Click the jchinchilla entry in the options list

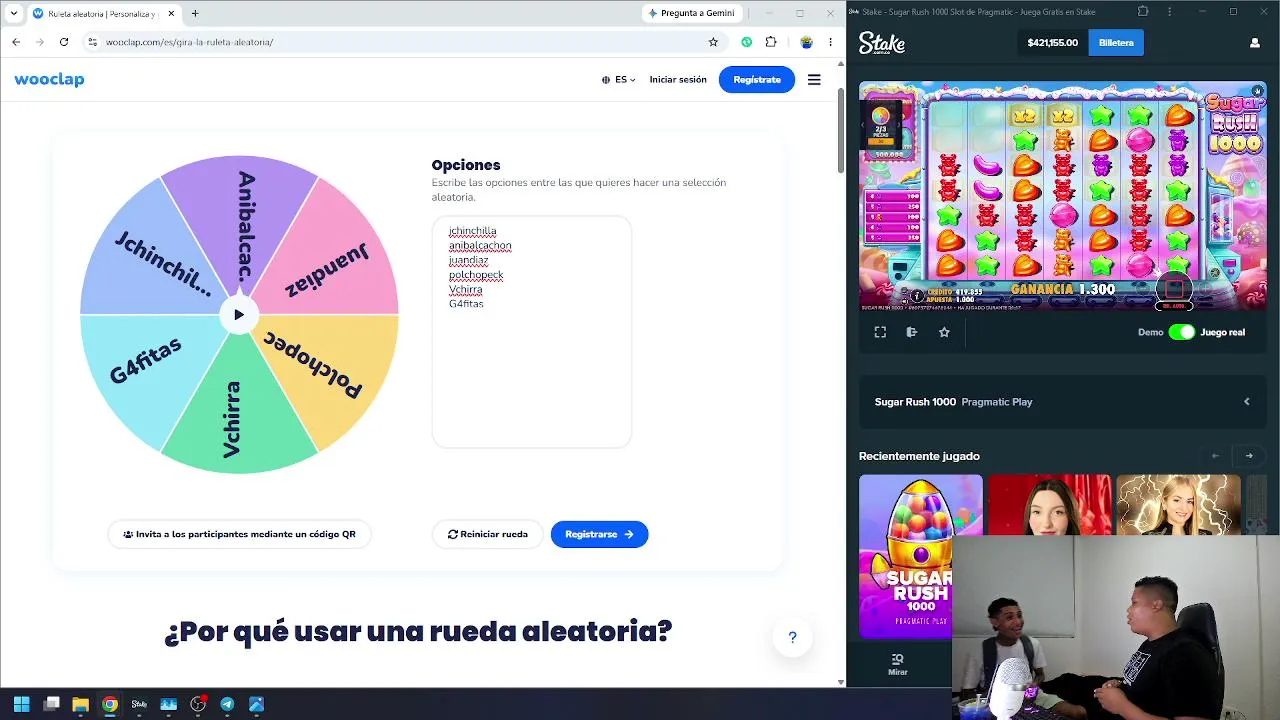tap(472, 231)
